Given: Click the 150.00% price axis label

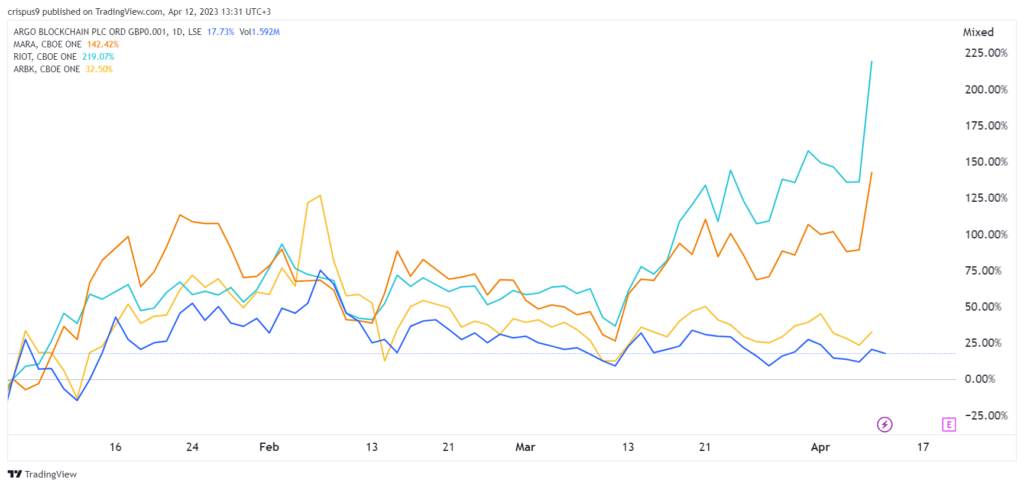Looking at the screenshot, I should [986, 162].
